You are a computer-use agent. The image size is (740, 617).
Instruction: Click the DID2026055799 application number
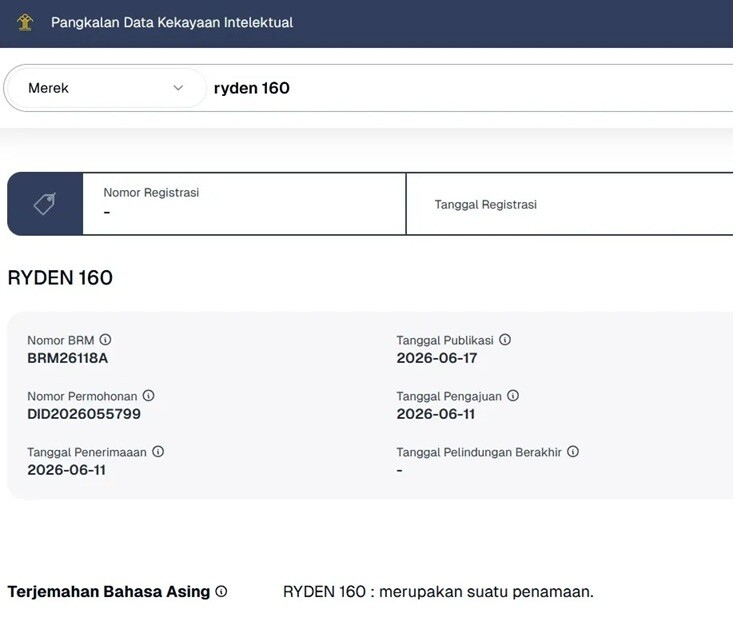84,414
